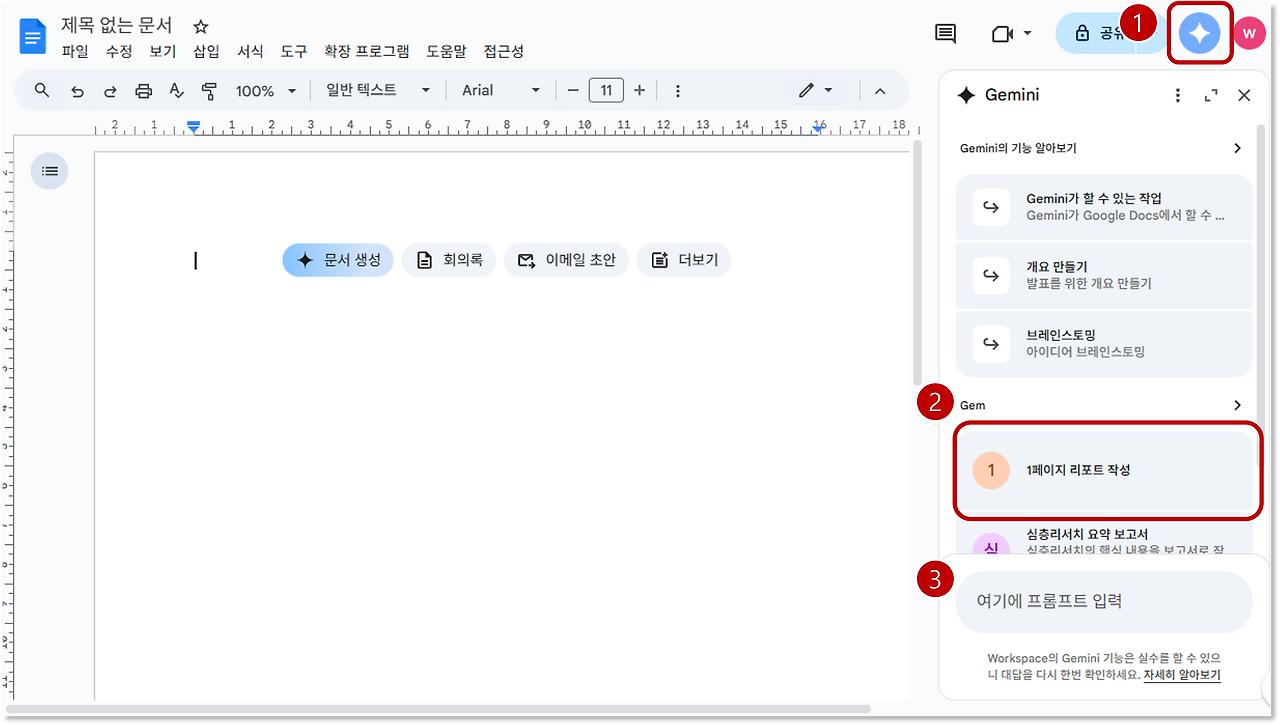Close the Gemini side panel

[x=1244, y=95]
